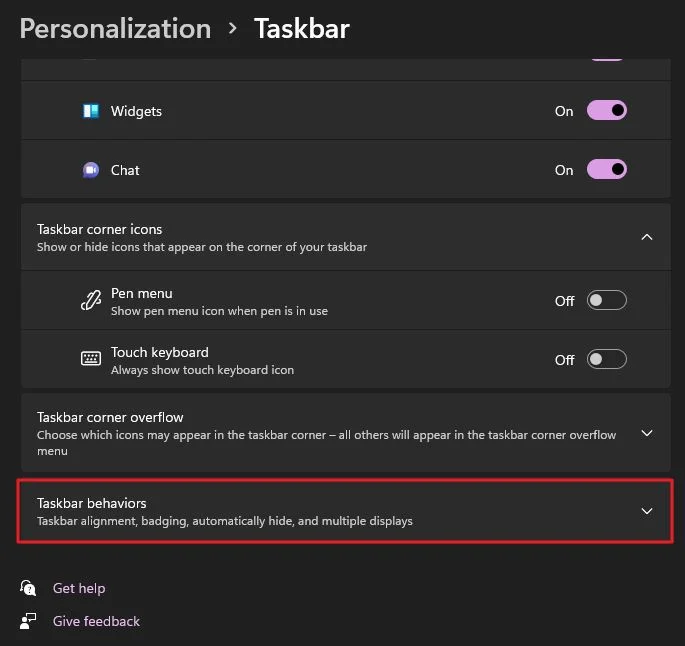Enable the Pen menu toggle
Viewport: 685px width, 646px height.
point(606,301)
